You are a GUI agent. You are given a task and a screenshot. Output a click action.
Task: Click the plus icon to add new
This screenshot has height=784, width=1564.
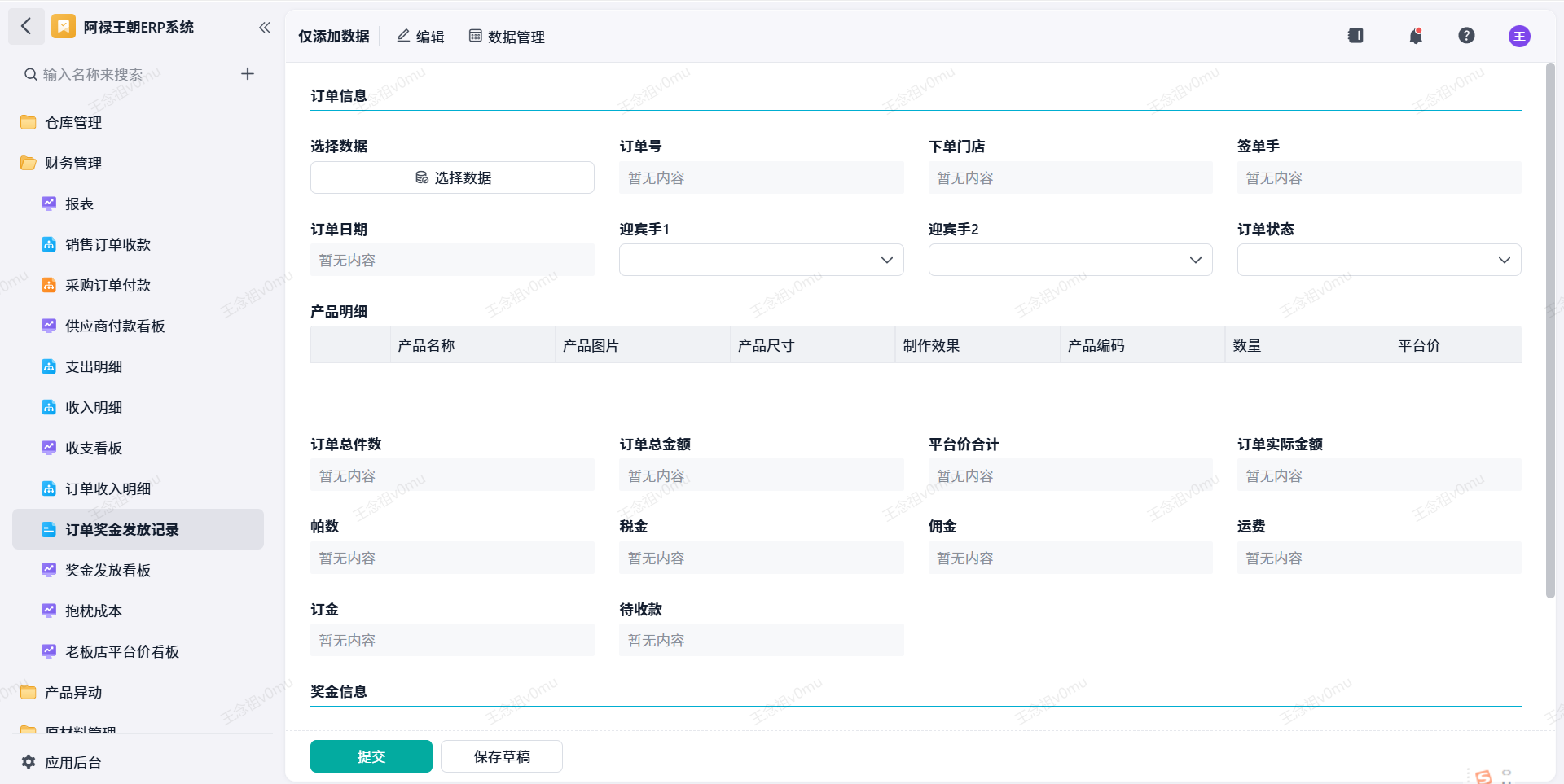point(248,74)
